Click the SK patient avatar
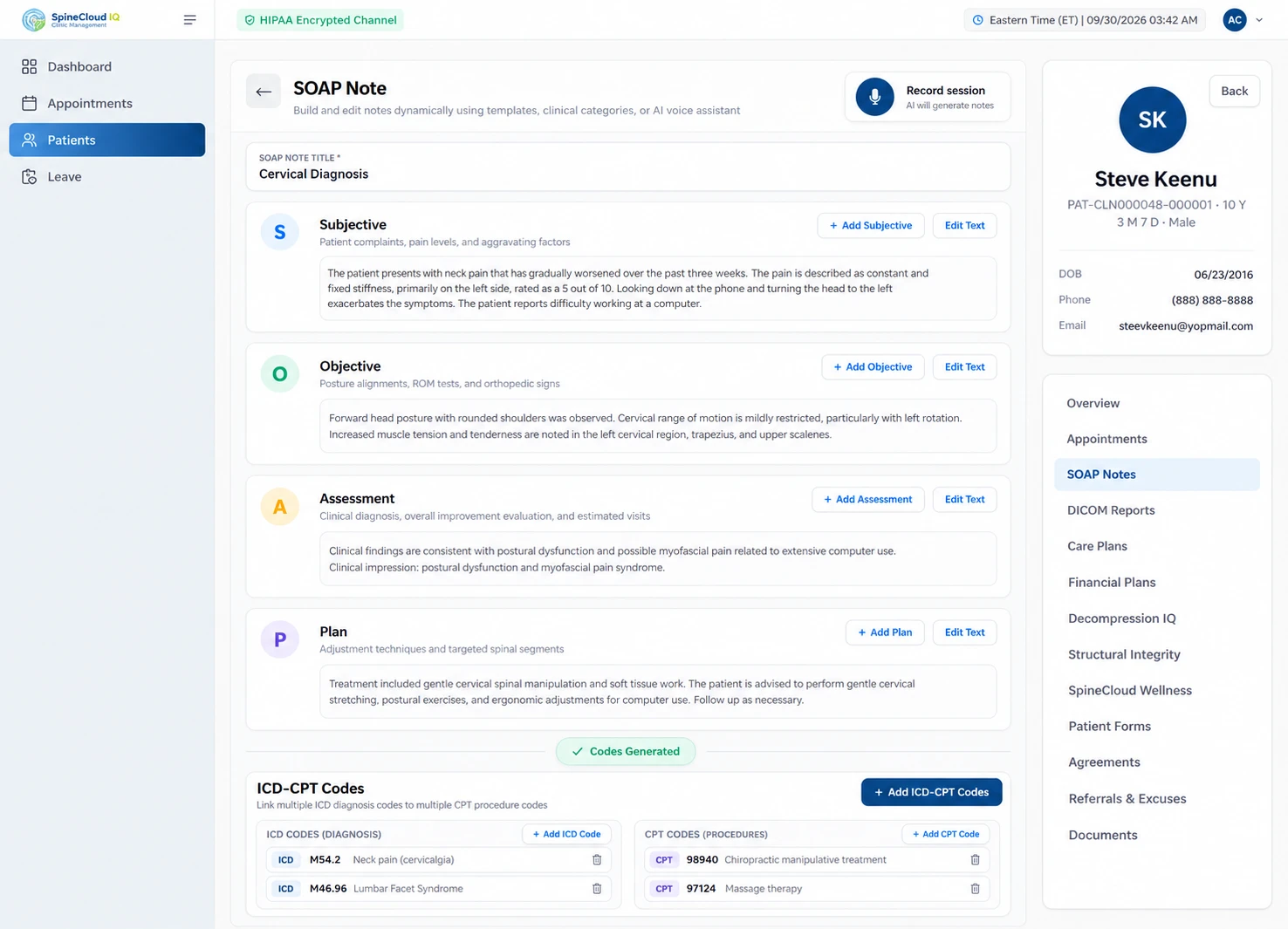The image size is (1288, 929). point(1152,120)
